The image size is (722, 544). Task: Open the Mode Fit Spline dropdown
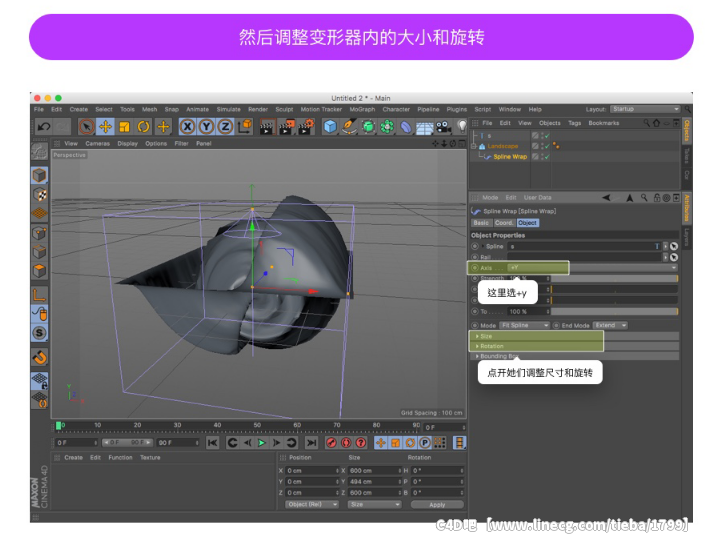click(x=524, y=325)
